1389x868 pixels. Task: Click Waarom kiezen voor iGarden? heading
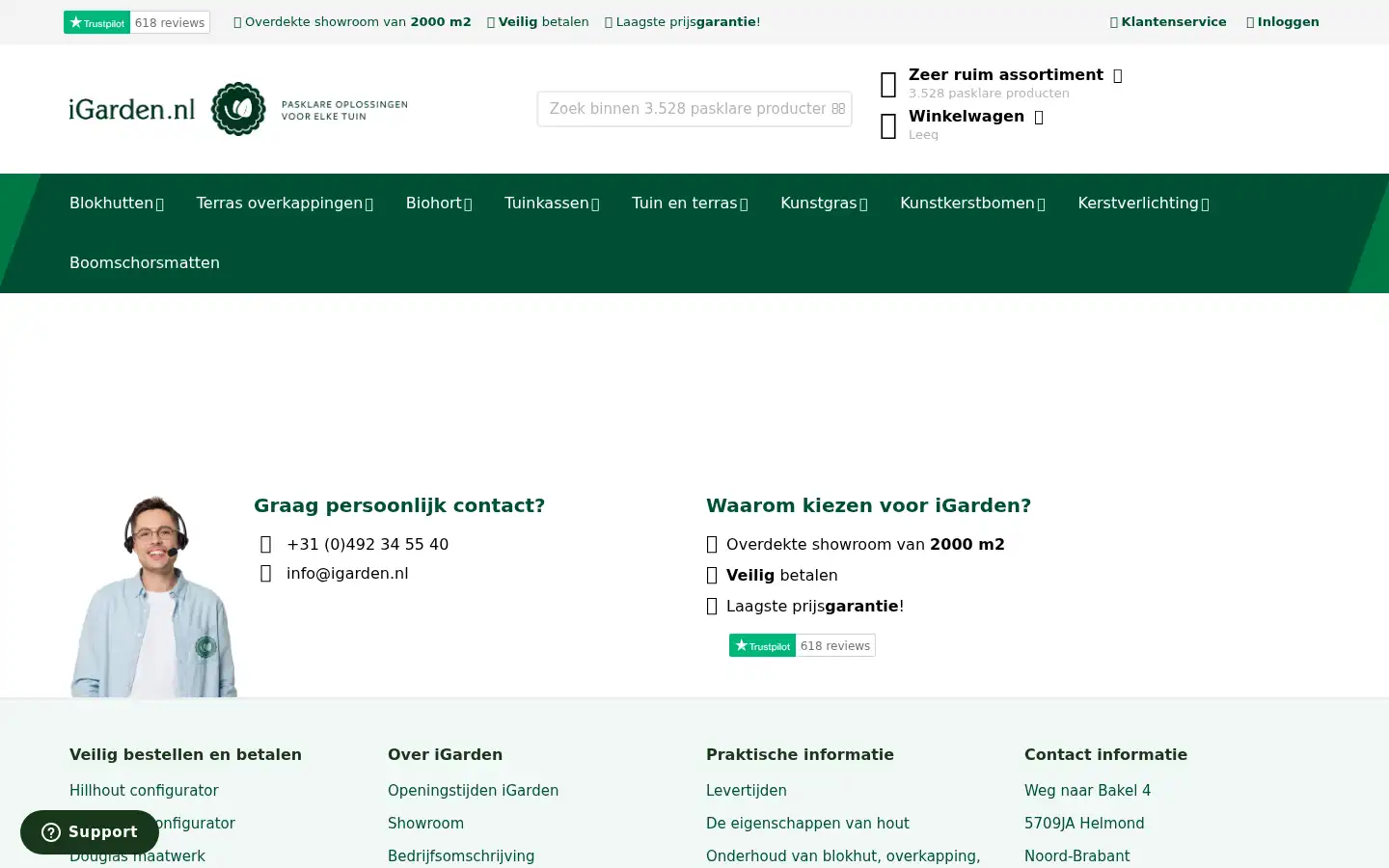[868, 505]
